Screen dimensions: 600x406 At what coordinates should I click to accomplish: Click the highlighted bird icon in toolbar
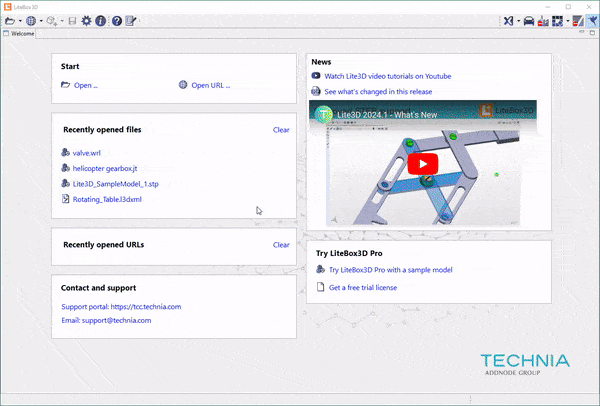[x=592, y=21]
